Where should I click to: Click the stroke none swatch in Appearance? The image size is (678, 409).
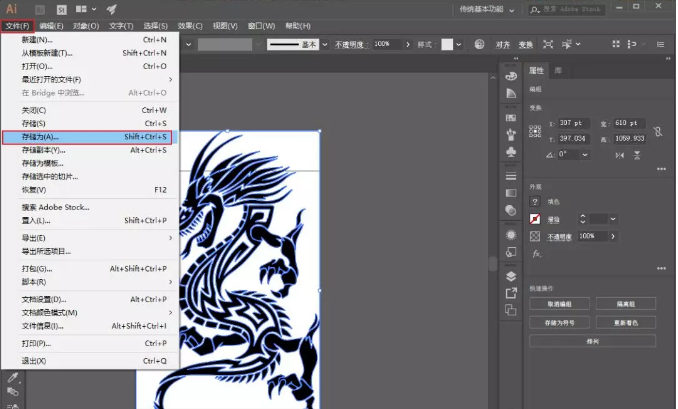(x=535, y=219)
